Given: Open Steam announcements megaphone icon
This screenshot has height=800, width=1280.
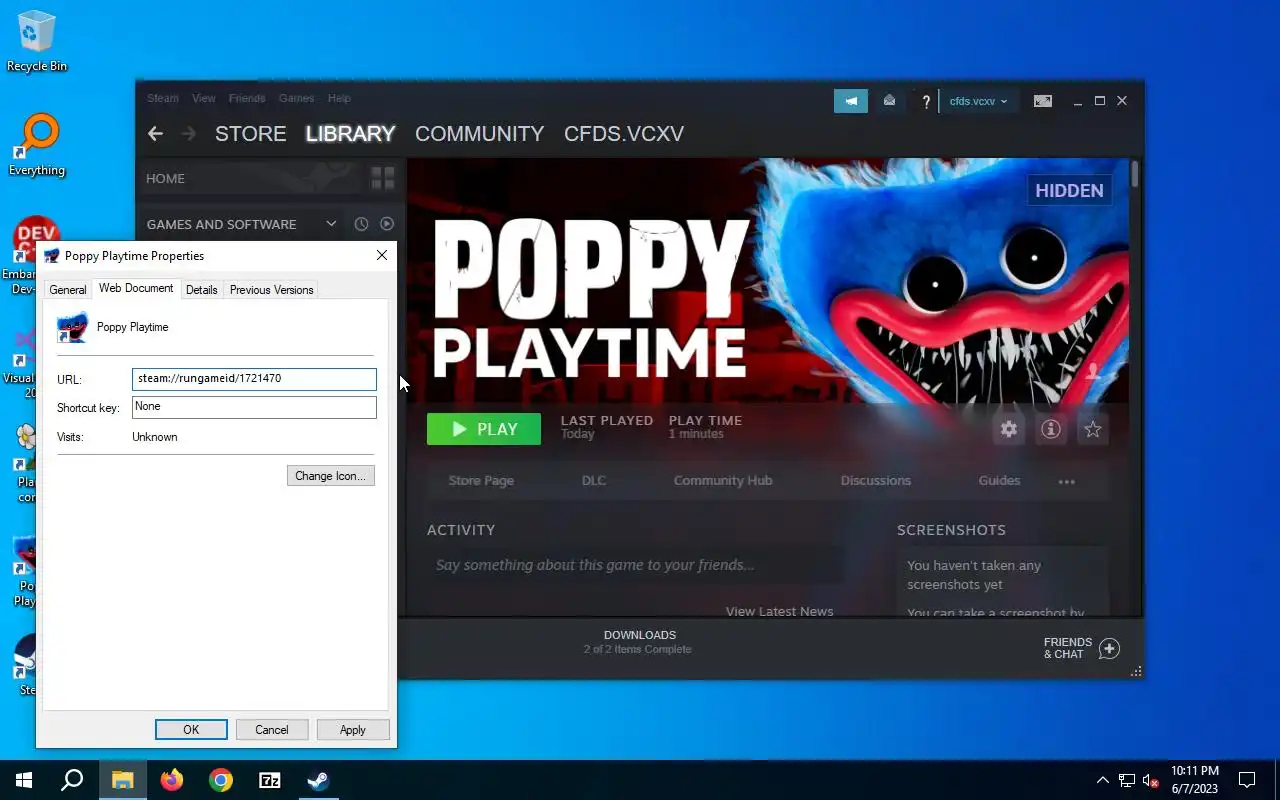Looking at the screenshot, I should [851, 101].
